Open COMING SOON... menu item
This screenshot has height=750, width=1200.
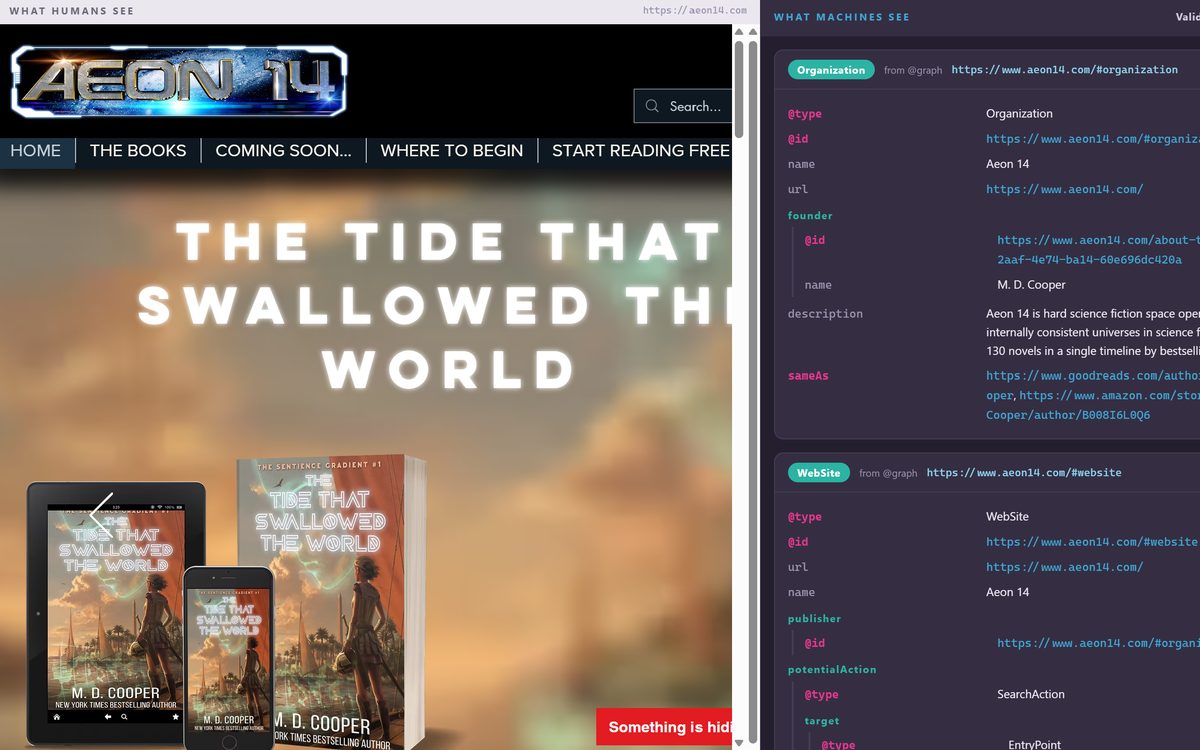283,151
